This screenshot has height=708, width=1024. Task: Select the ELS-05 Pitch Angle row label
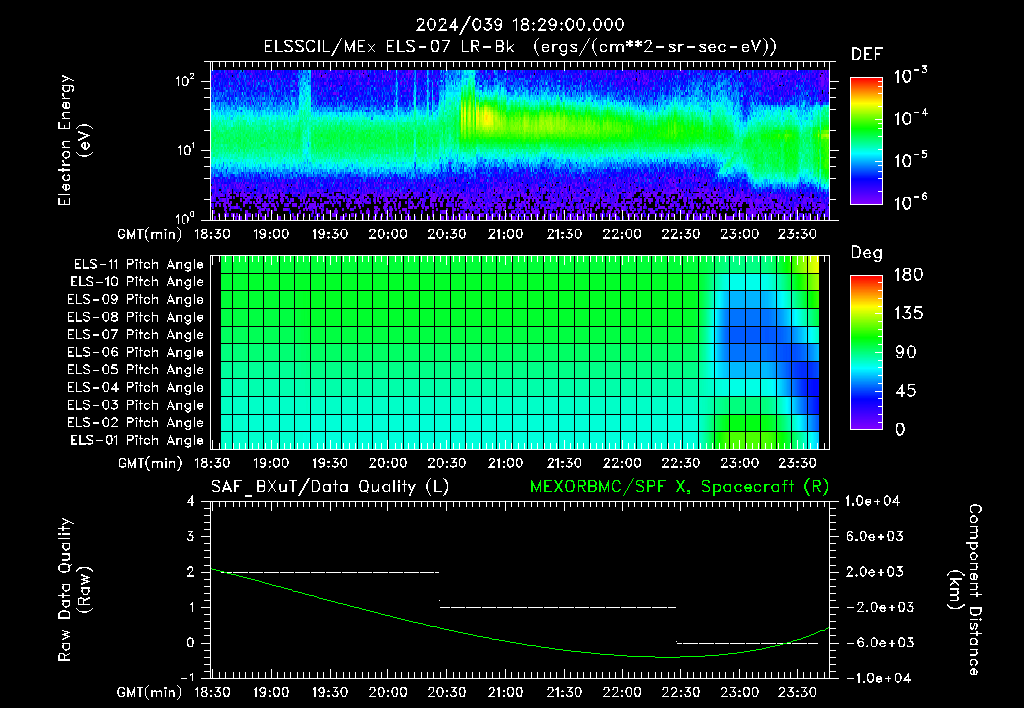click(x=136, y=370)
